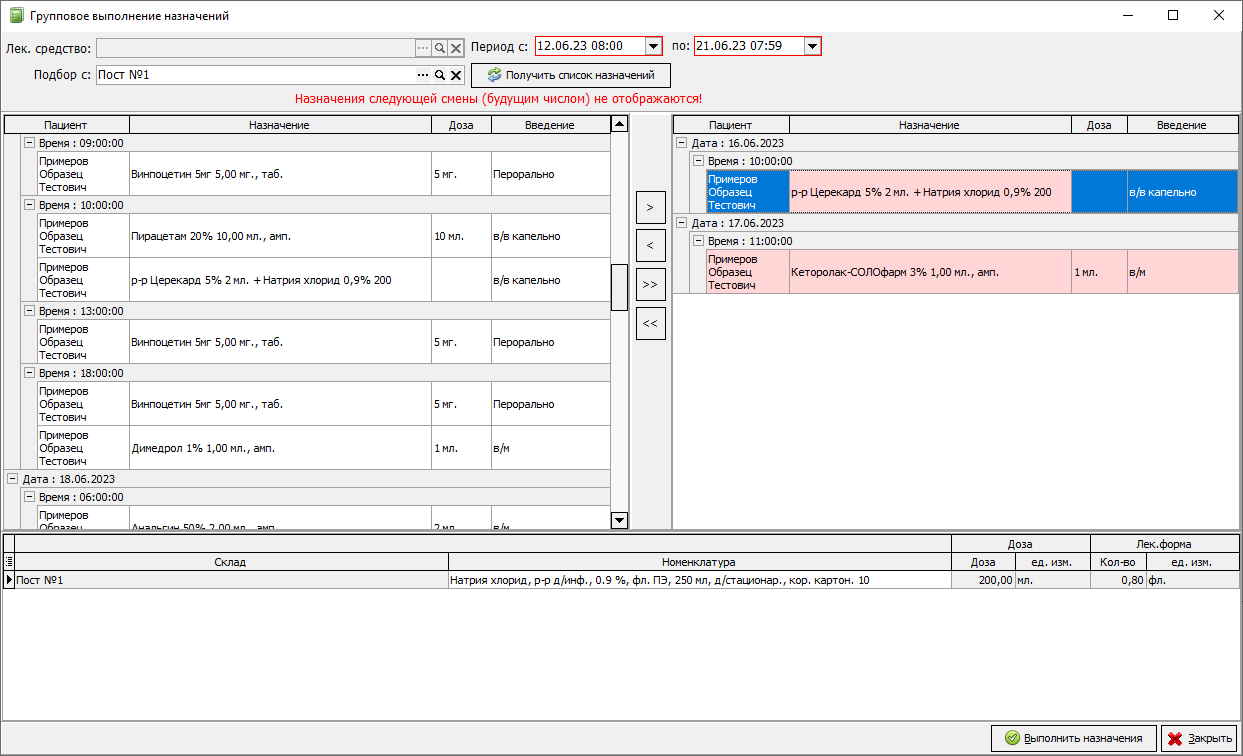
Task: Click search icon in Подбор с field
Action: (x=439, y=75)
